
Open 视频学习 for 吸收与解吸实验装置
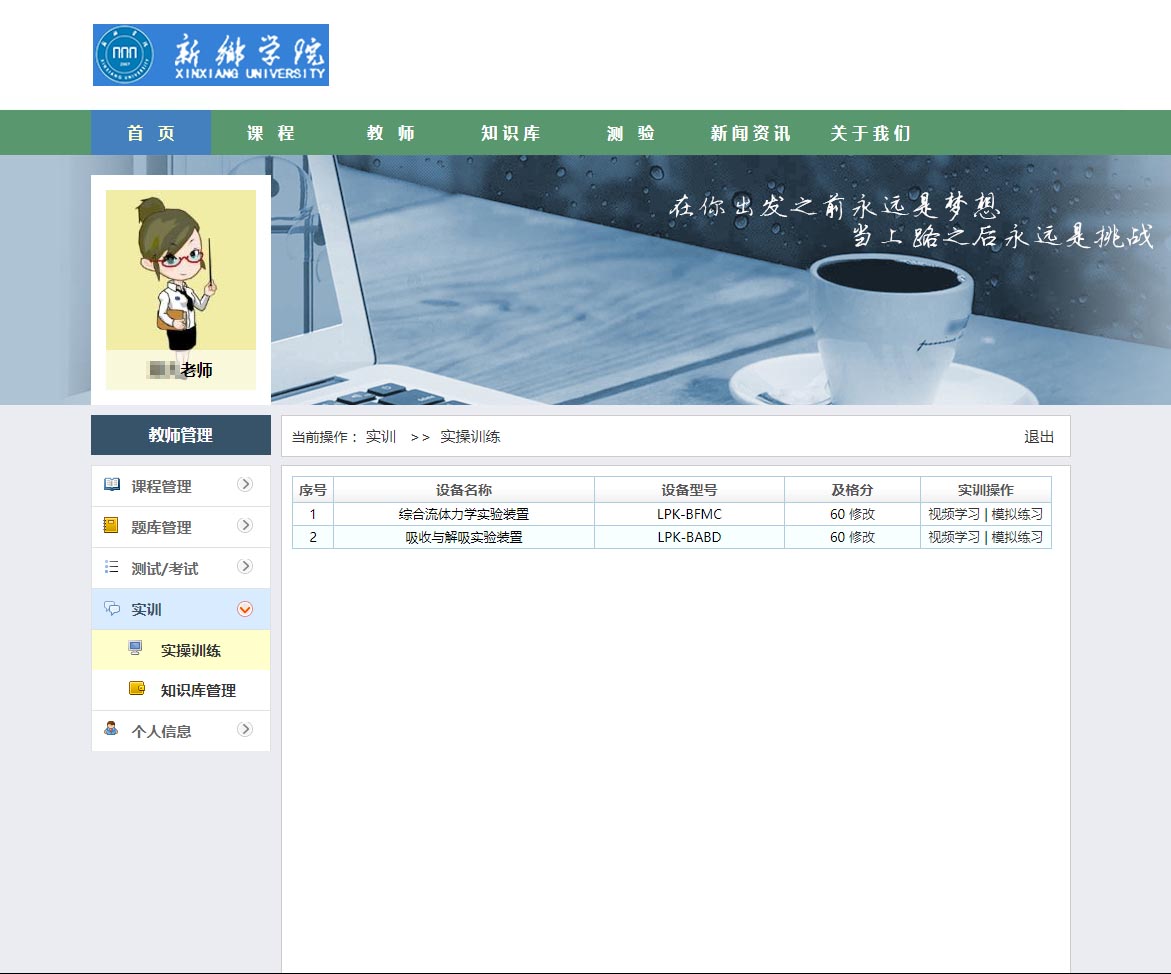pos(954,537)
